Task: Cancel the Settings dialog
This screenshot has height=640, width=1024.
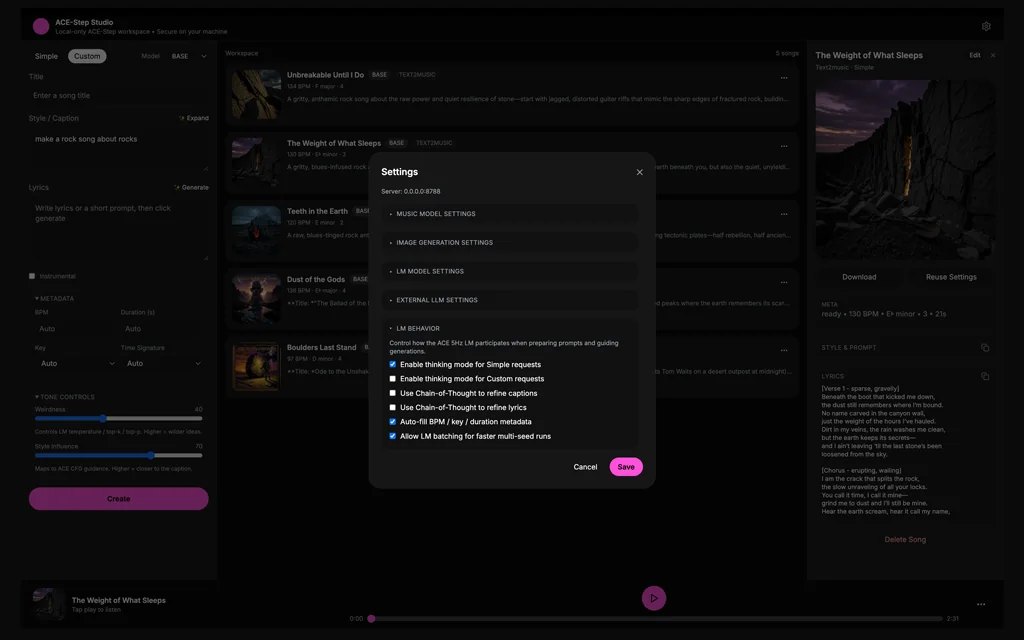Action: (x=585, y=467)
